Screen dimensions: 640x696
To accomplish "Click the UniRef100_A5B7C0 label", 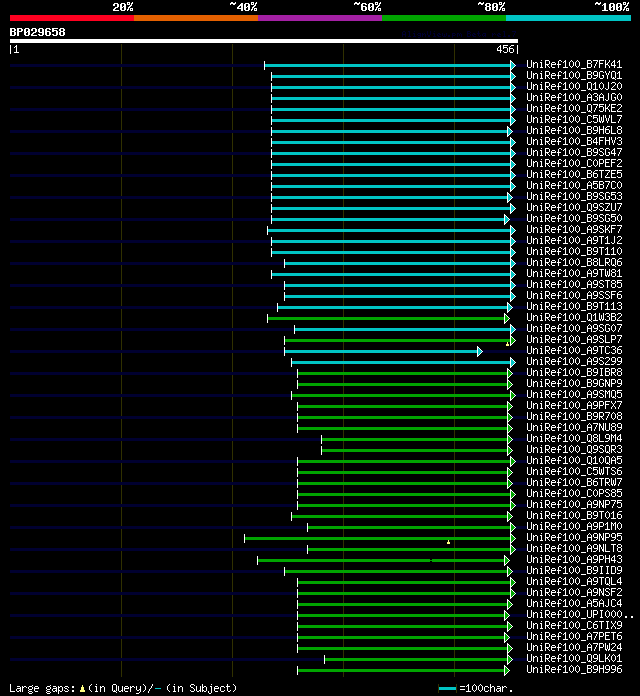I will pyautogui.click(x=574, y=186).
